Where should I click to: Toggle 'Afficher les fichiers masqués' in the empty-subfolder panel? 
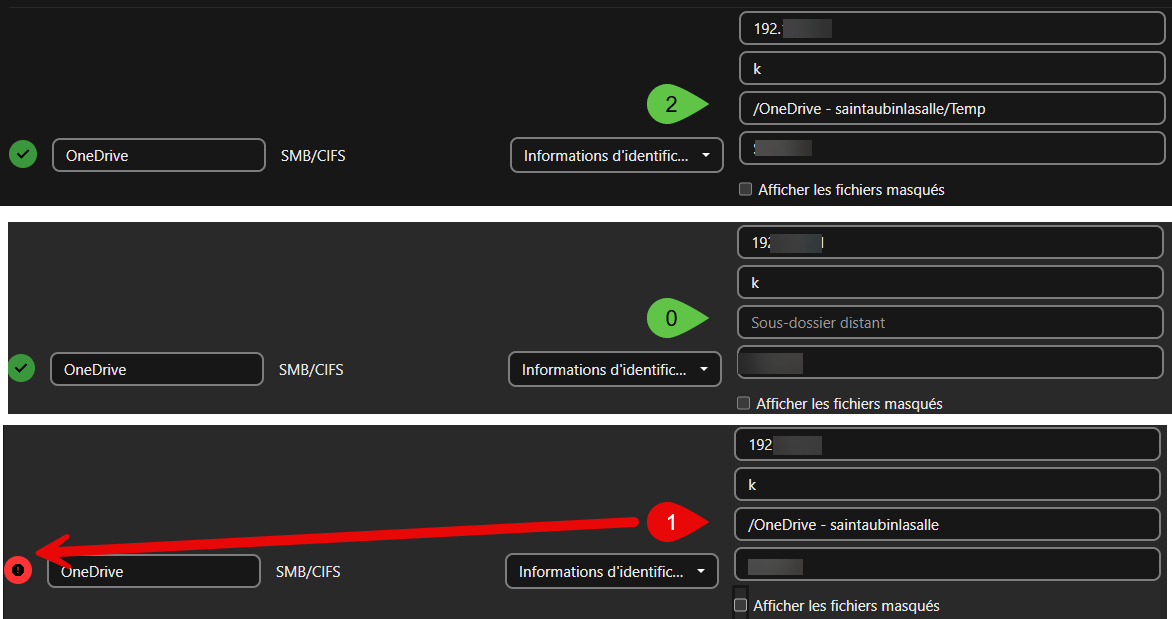pyautogui.click(x=743, y=404)
